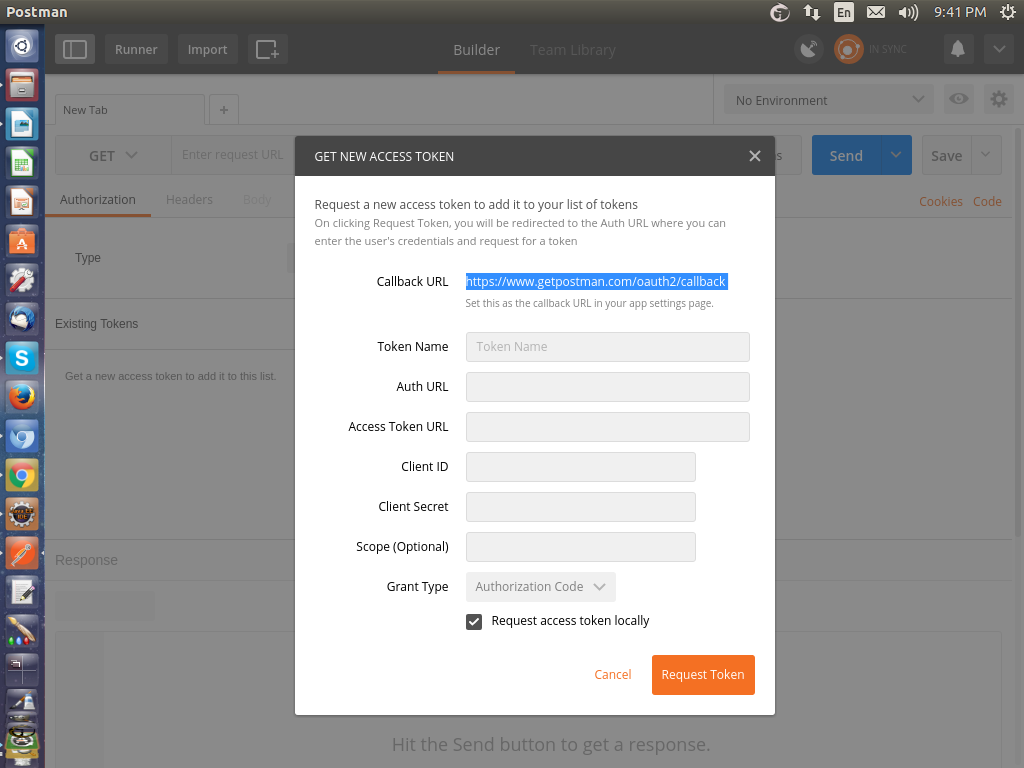
Task: Open system power menu icon
Action: [x=1008, y=12]
